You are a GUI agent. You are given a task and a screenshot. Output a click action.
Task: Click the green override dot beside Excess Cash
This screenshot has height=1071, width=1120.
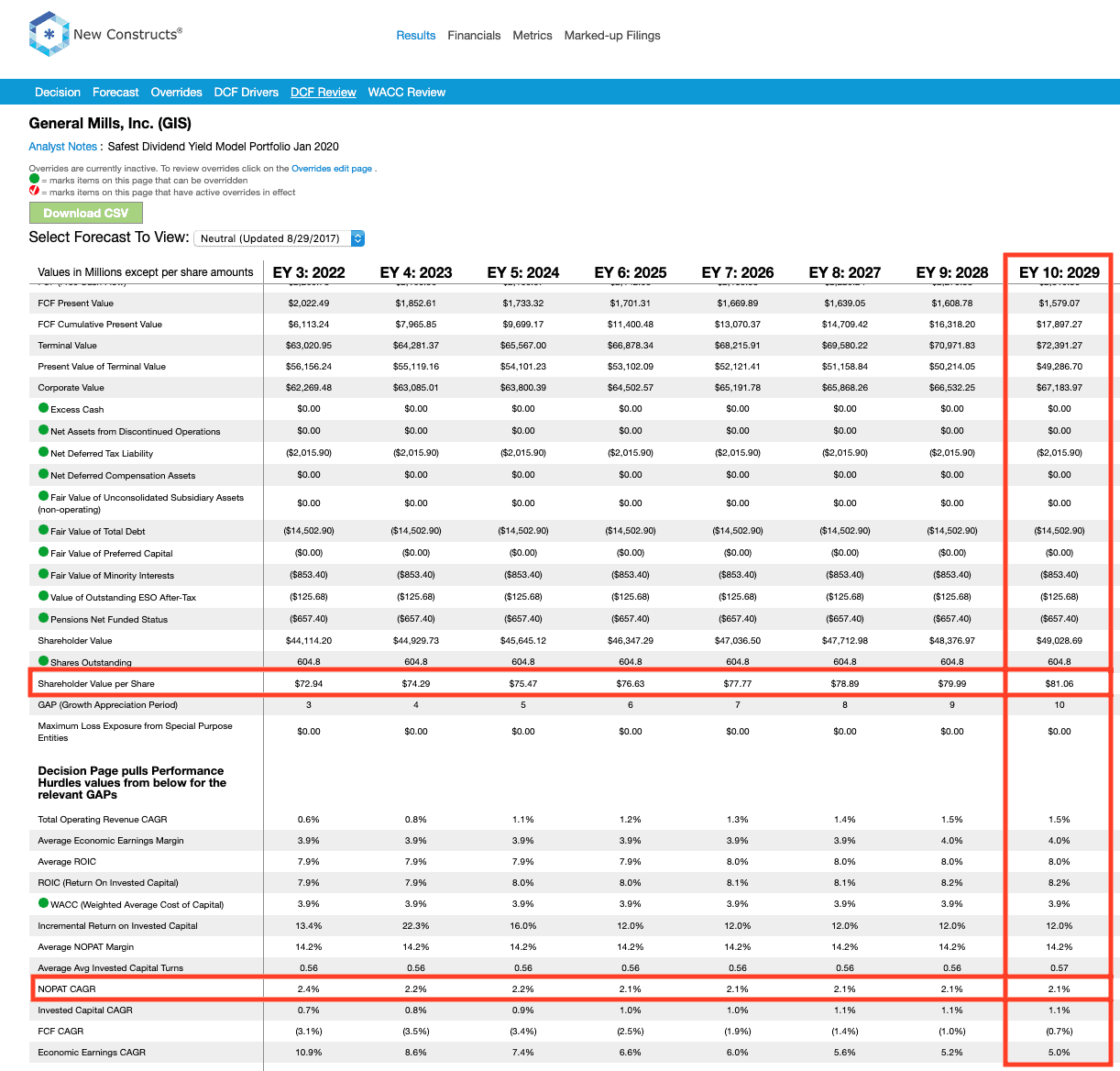pos(43,408)
